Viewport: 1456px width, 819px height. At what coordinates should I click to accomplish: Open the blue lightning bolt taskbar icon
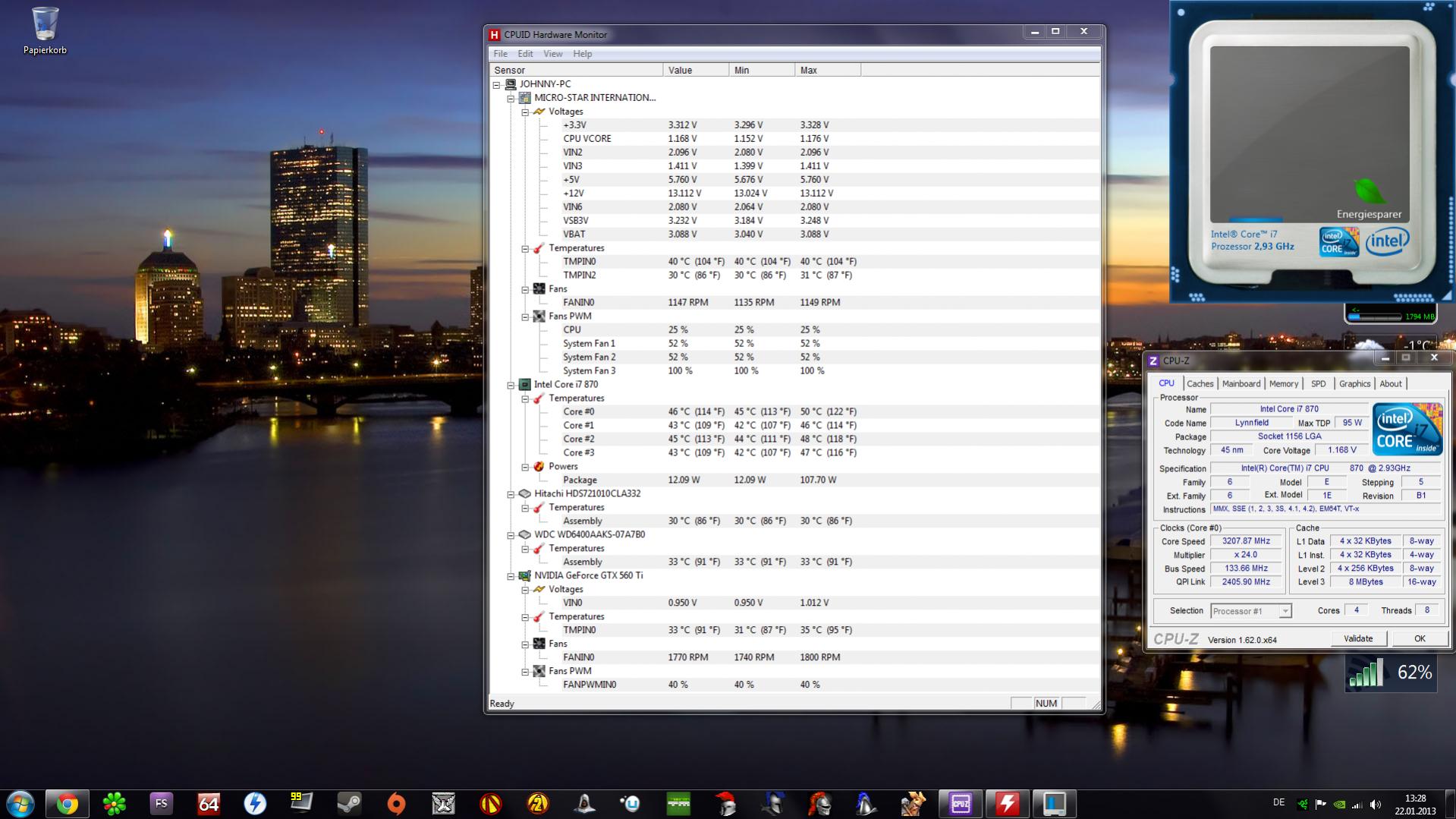coord(255,803)
